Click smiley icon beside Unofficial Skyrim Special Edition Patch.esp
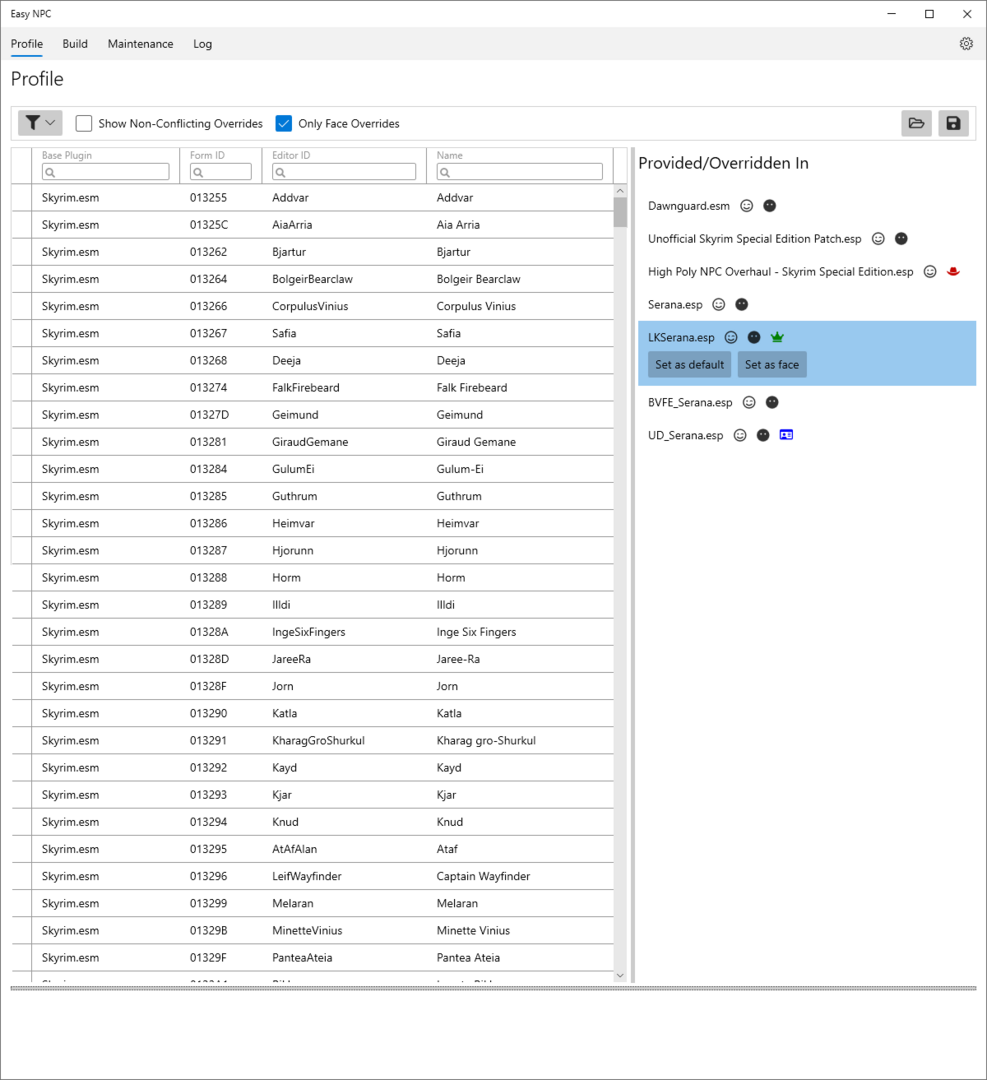This screenshot has width=987, height=1080. tap(878, 239)
